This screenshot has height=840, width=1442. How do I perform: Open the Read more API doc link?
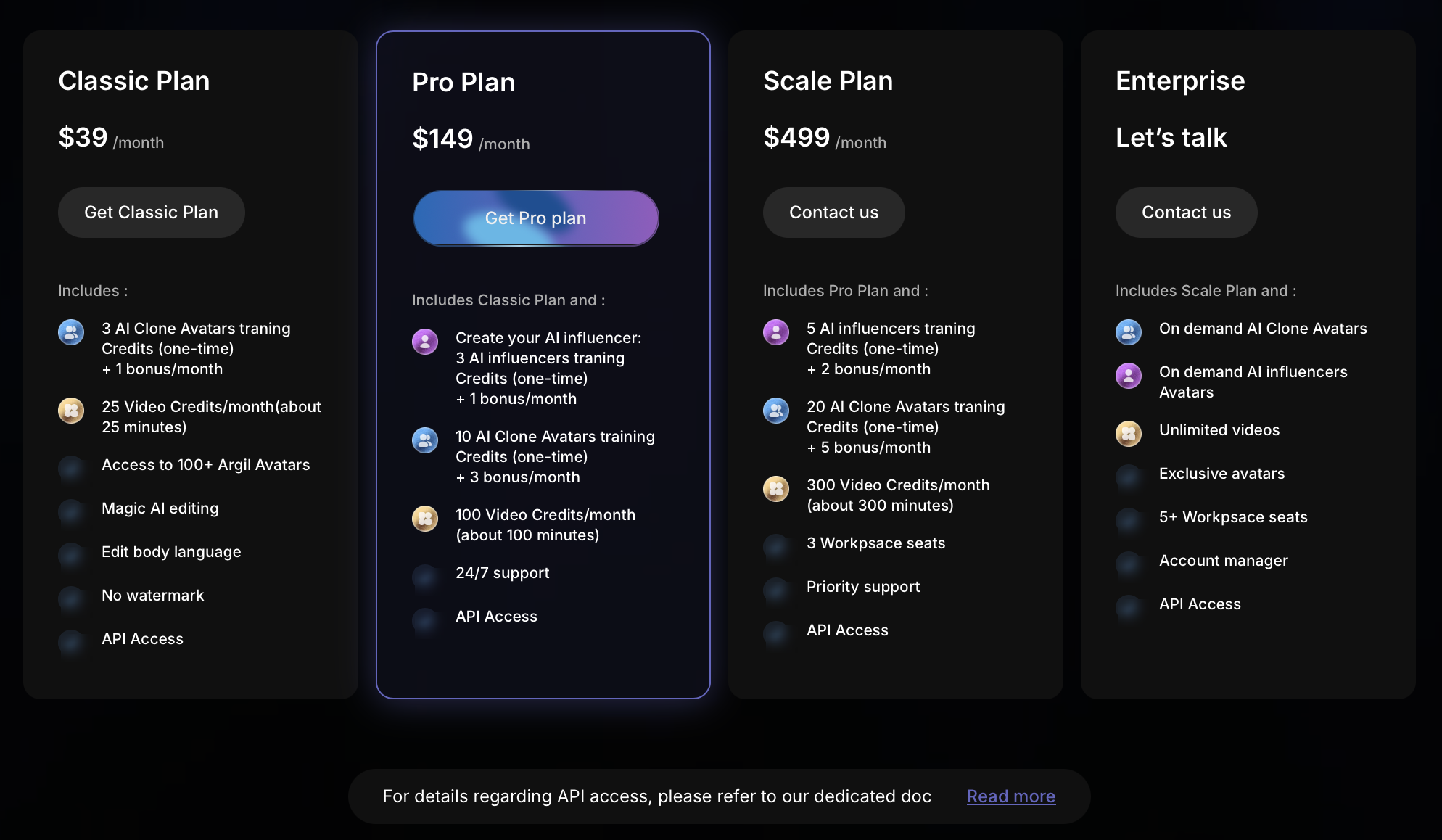tap(1010, 796)
